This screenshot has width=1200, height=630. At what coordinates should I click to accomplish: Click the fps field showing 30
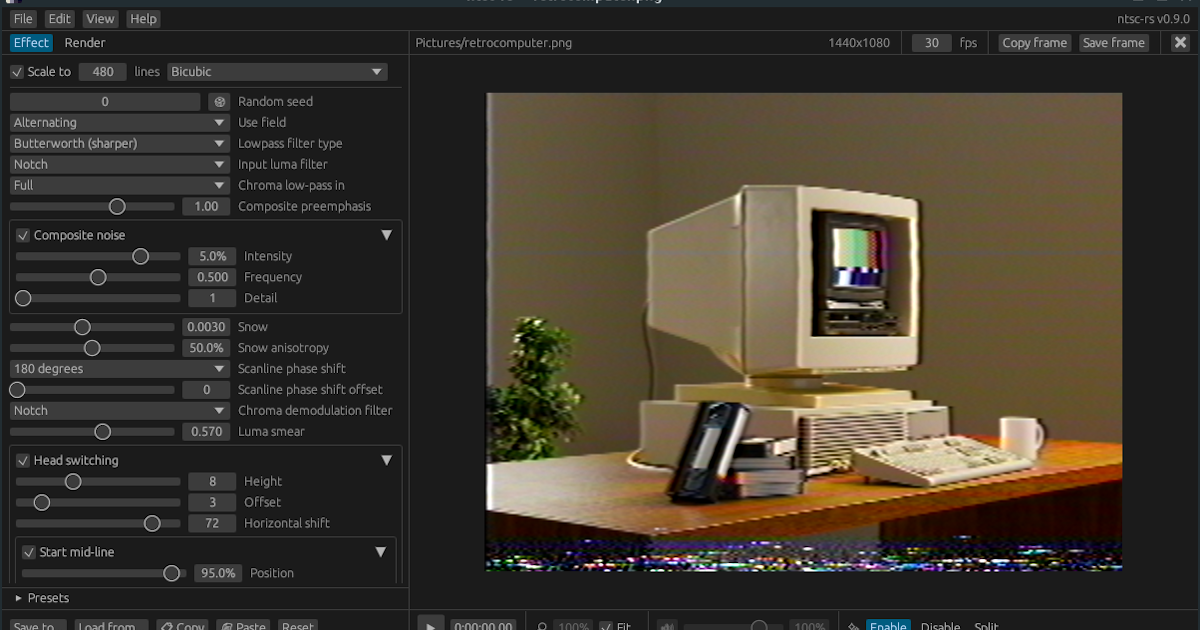pos(932,43)
